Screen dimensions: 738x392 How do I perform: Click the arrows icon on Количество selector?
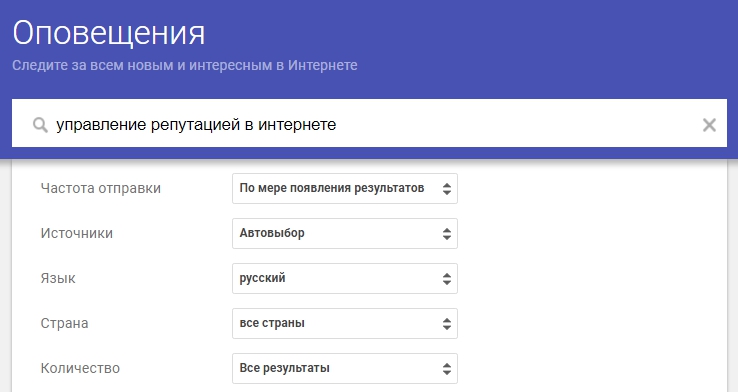coord(447,368)
